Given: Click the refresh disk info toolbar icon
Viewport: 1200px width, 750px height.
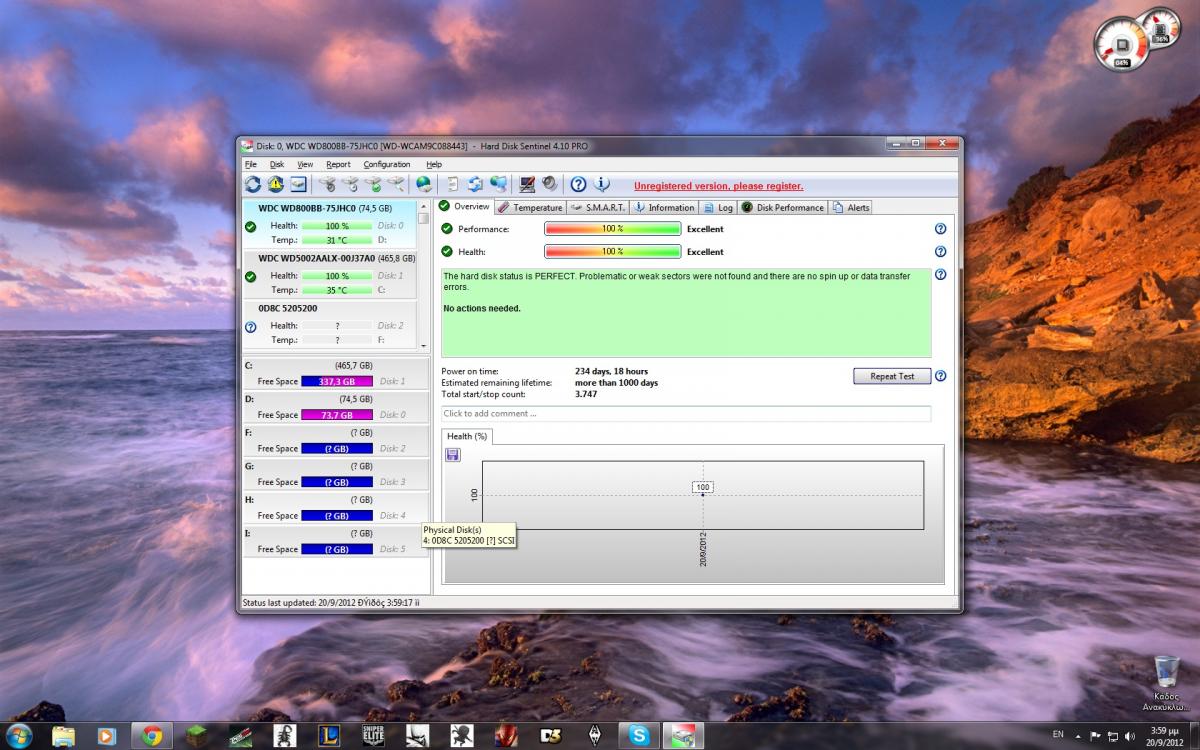Looking at the screenshot, I should (253, 184).
